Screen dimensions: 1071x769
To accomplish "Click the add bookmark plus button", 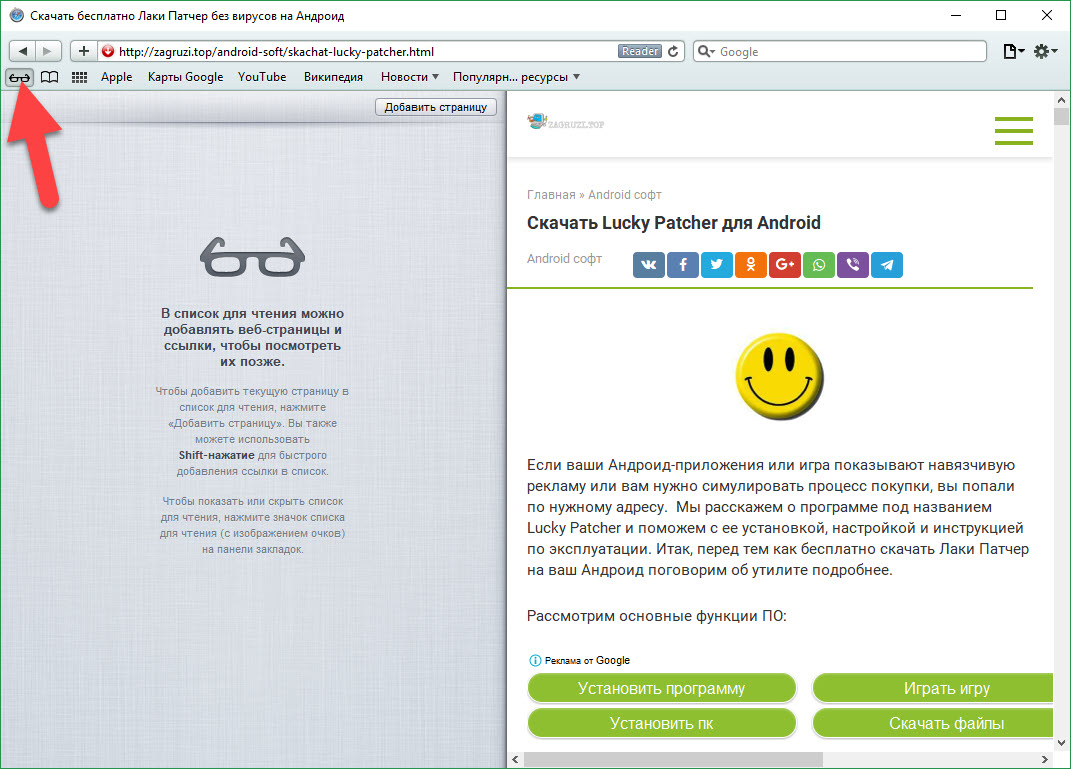I will click(x=84, y=51).
